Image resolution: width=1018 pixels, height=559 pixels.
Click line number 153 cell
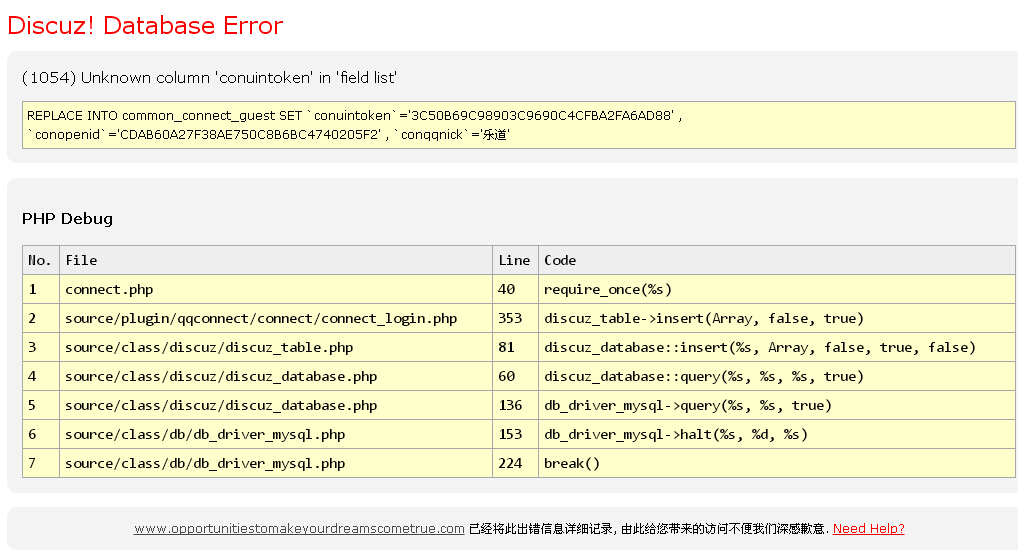[x=515, y=434]
